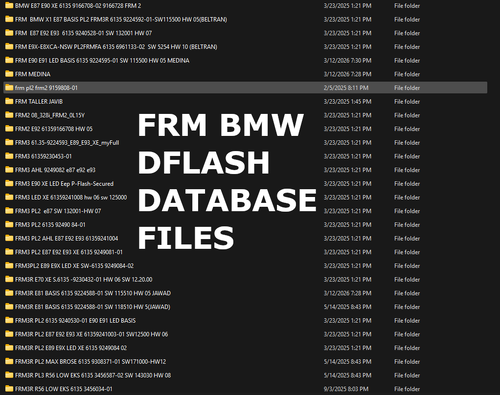Viewport: 500px width, 395px height.
Task: Select the FRM TALLER JAVIB folder icon
Action: point(9,101)
